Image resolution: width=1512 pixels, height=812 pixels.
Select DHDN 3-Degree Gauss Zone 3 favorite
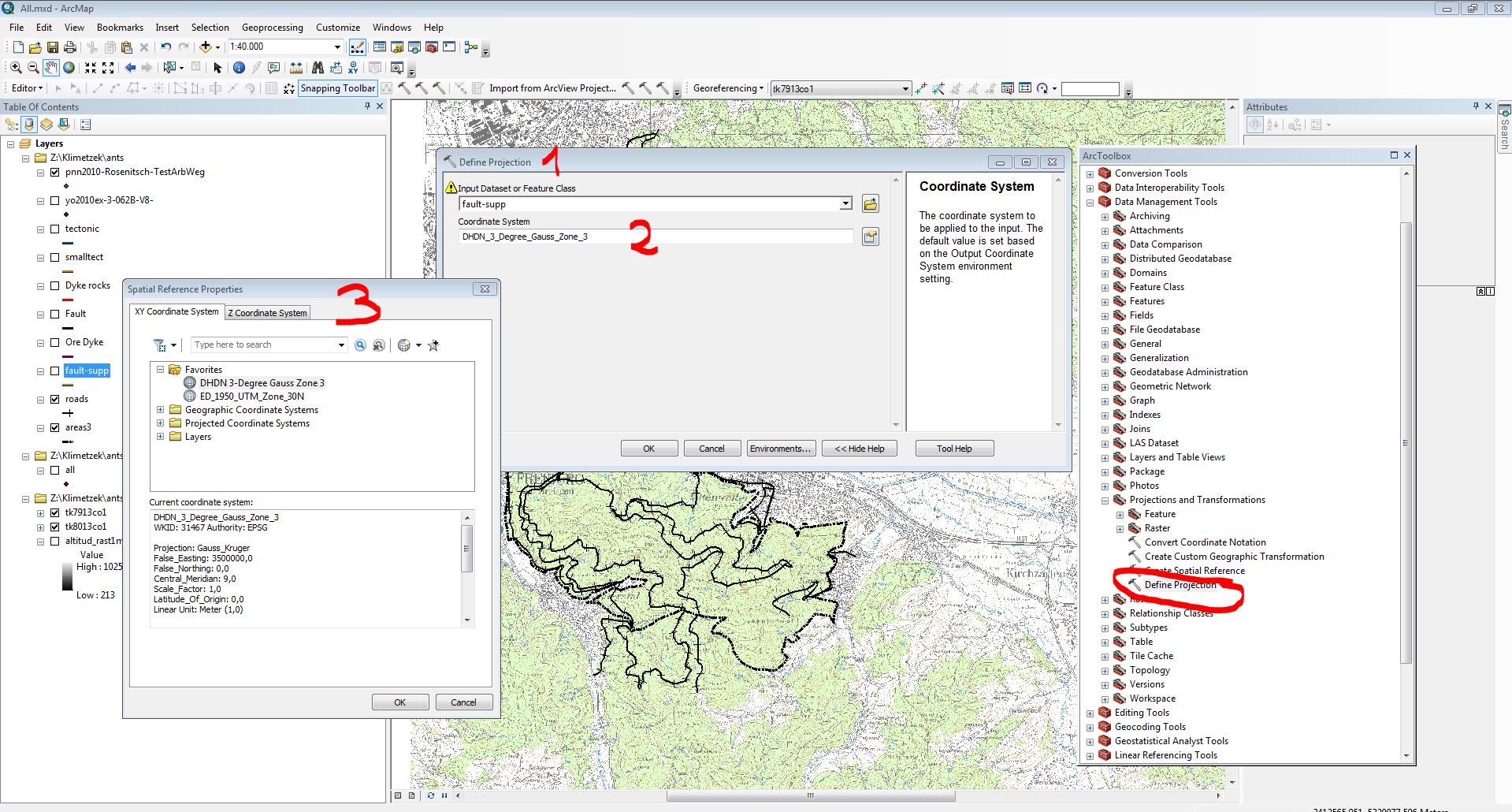pos(262,383)
